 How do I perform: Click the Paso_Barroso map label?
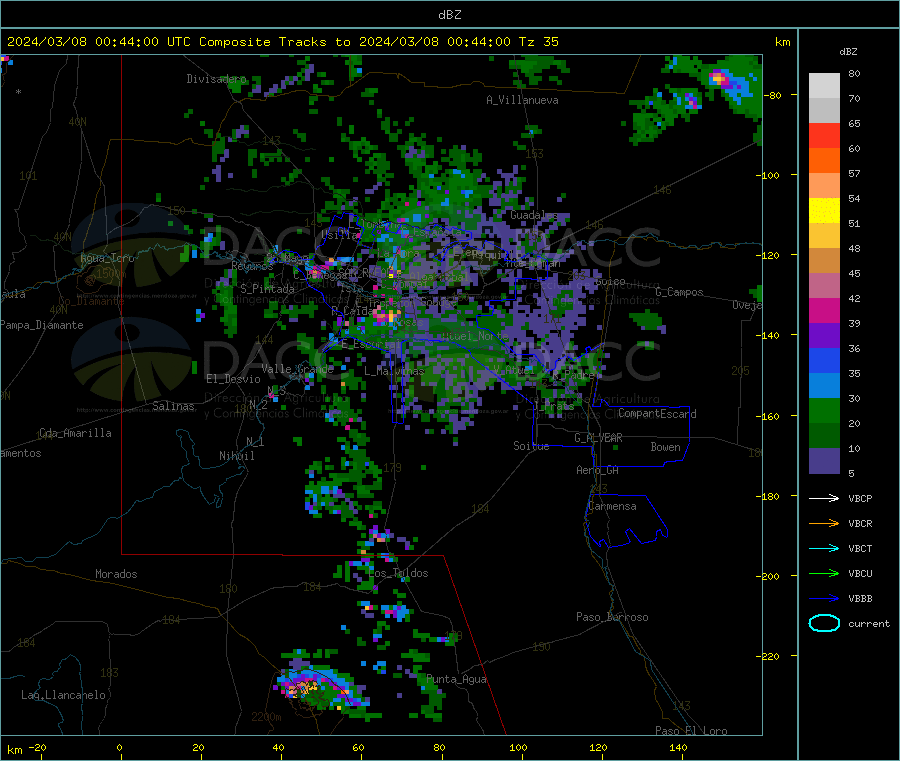[612, 617]
